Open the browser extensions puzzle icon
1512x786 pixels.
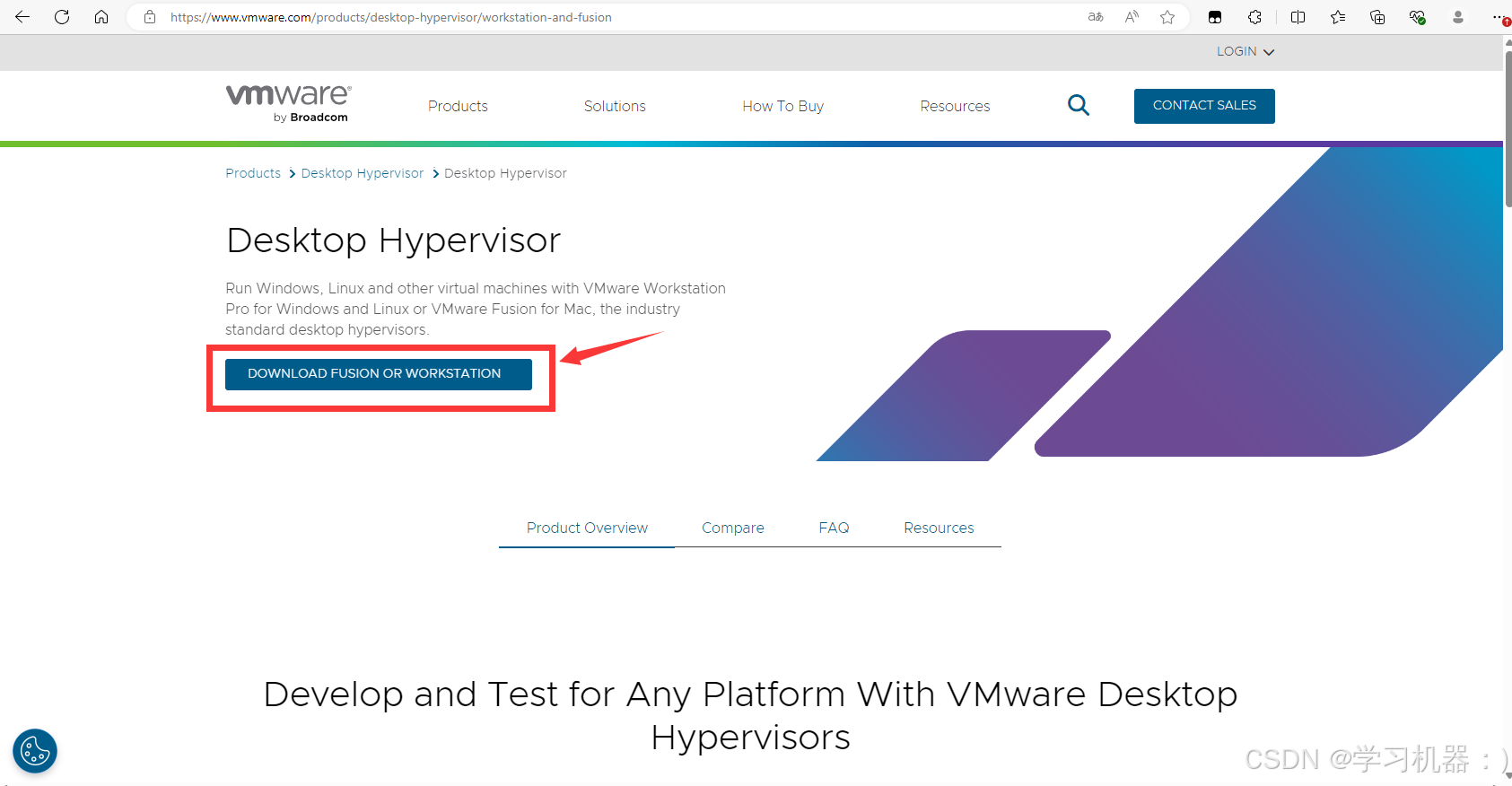click(1254, 17)
